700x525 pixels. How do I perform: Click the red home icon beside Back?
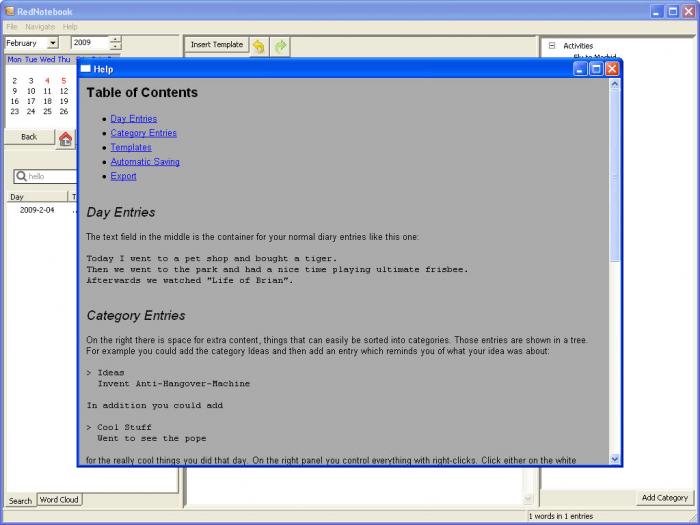click(66, 139)
